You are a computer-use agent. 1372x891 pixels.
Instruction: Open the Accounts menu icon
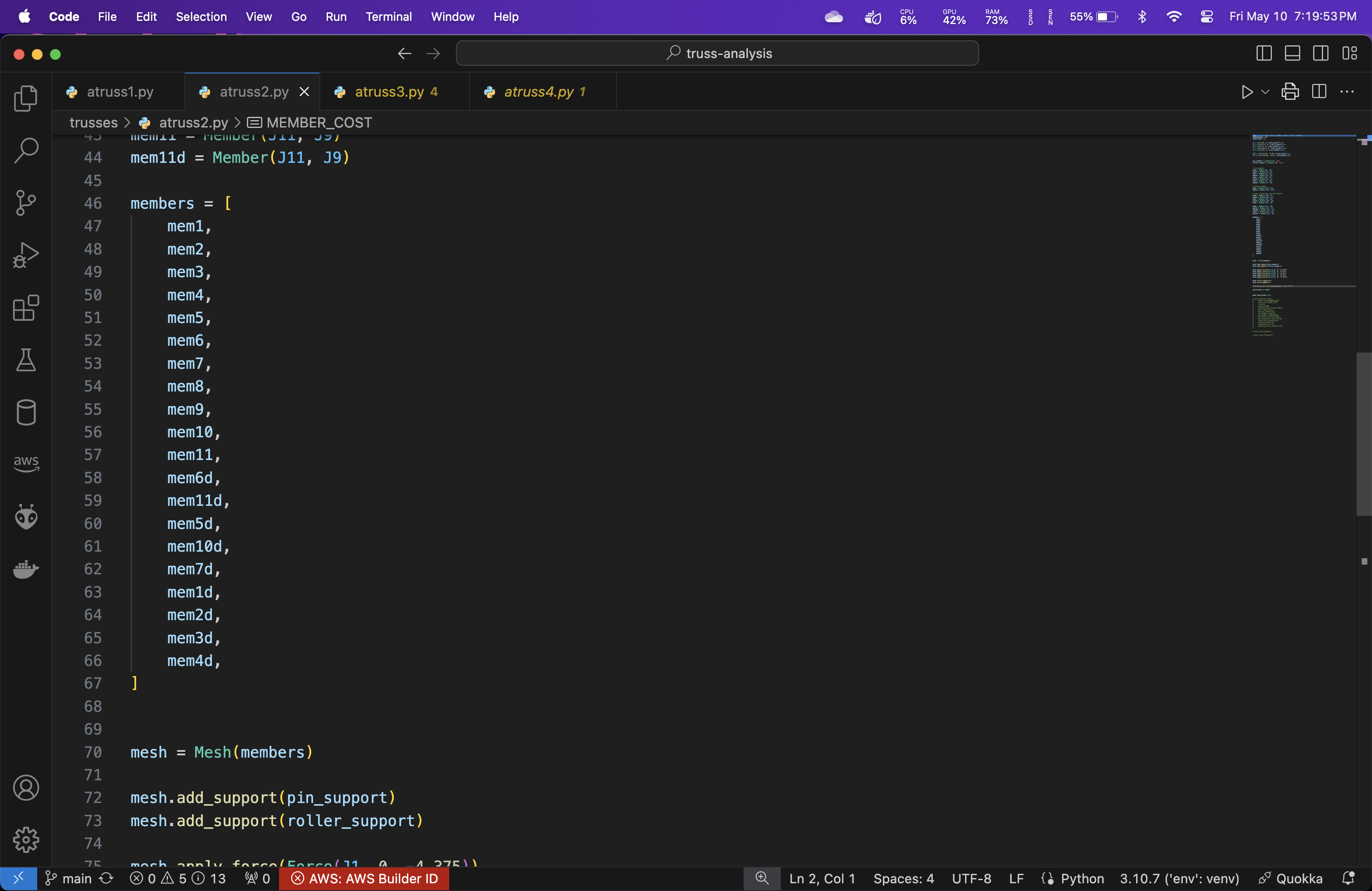click(x=26, y=788)
